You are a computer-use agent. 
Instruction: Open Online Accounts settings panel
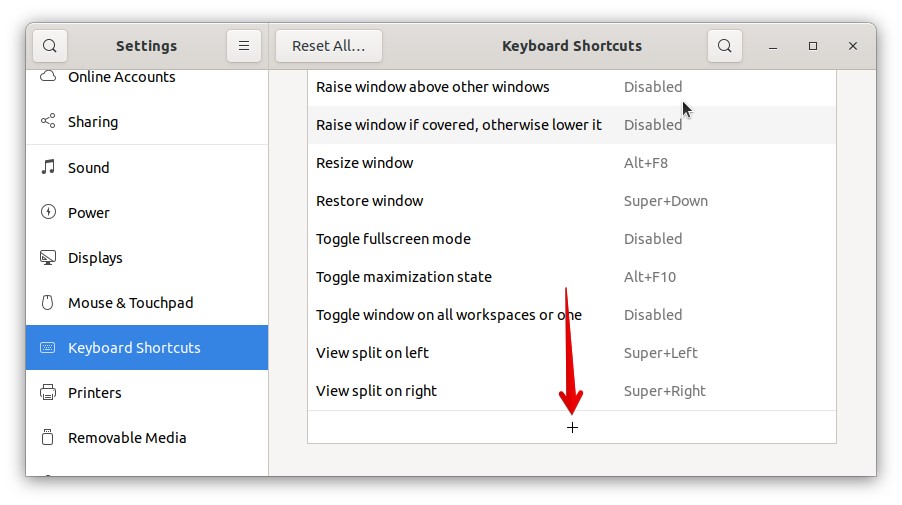tap(121, 78)
